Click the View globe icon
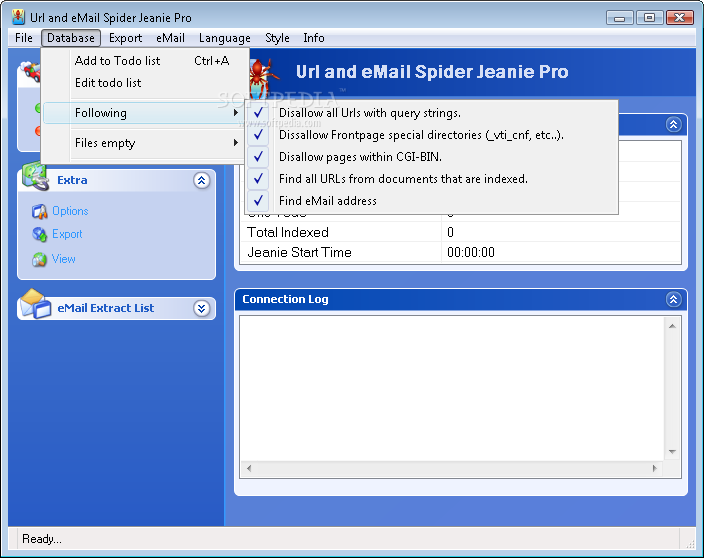704x558 pixels. 40,259
